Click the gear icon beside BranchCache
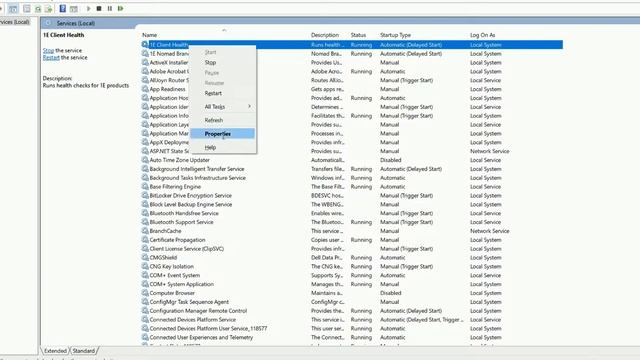The image size is (640, 360). tap(145, 231)
